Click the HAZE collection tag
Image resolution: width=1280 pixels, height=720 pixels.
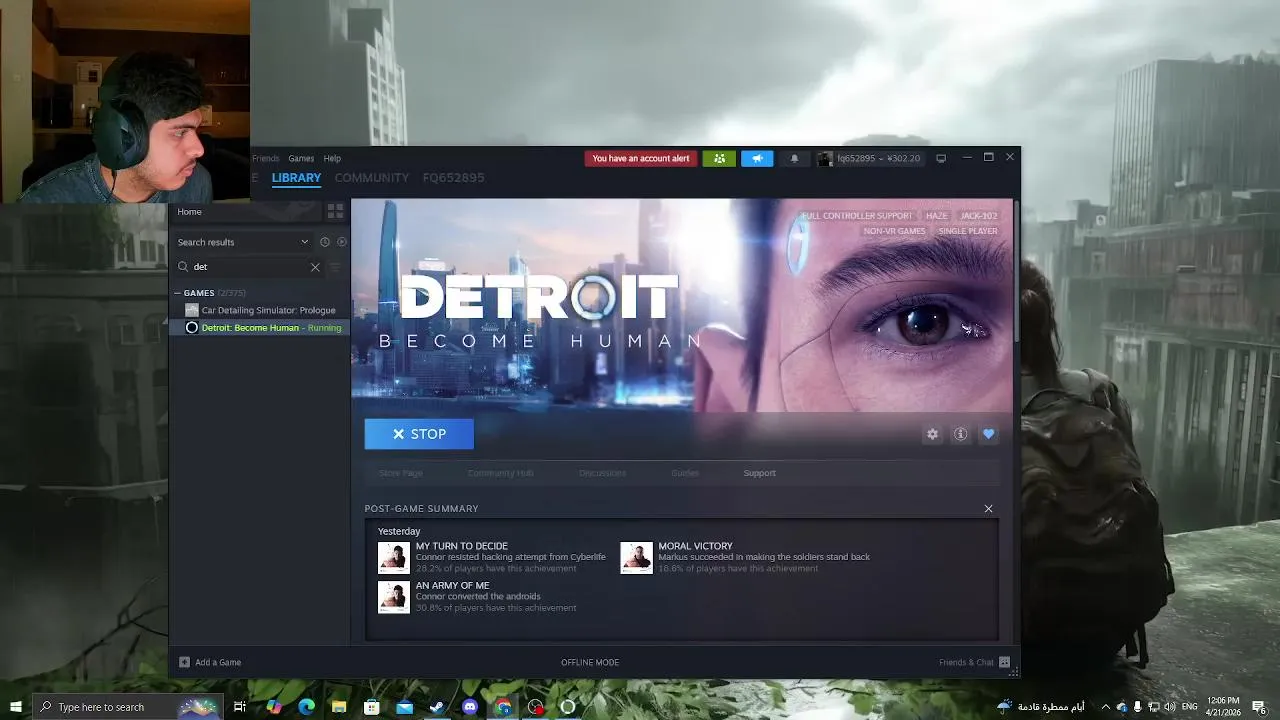pyautogui.click(x=936, y=216)
